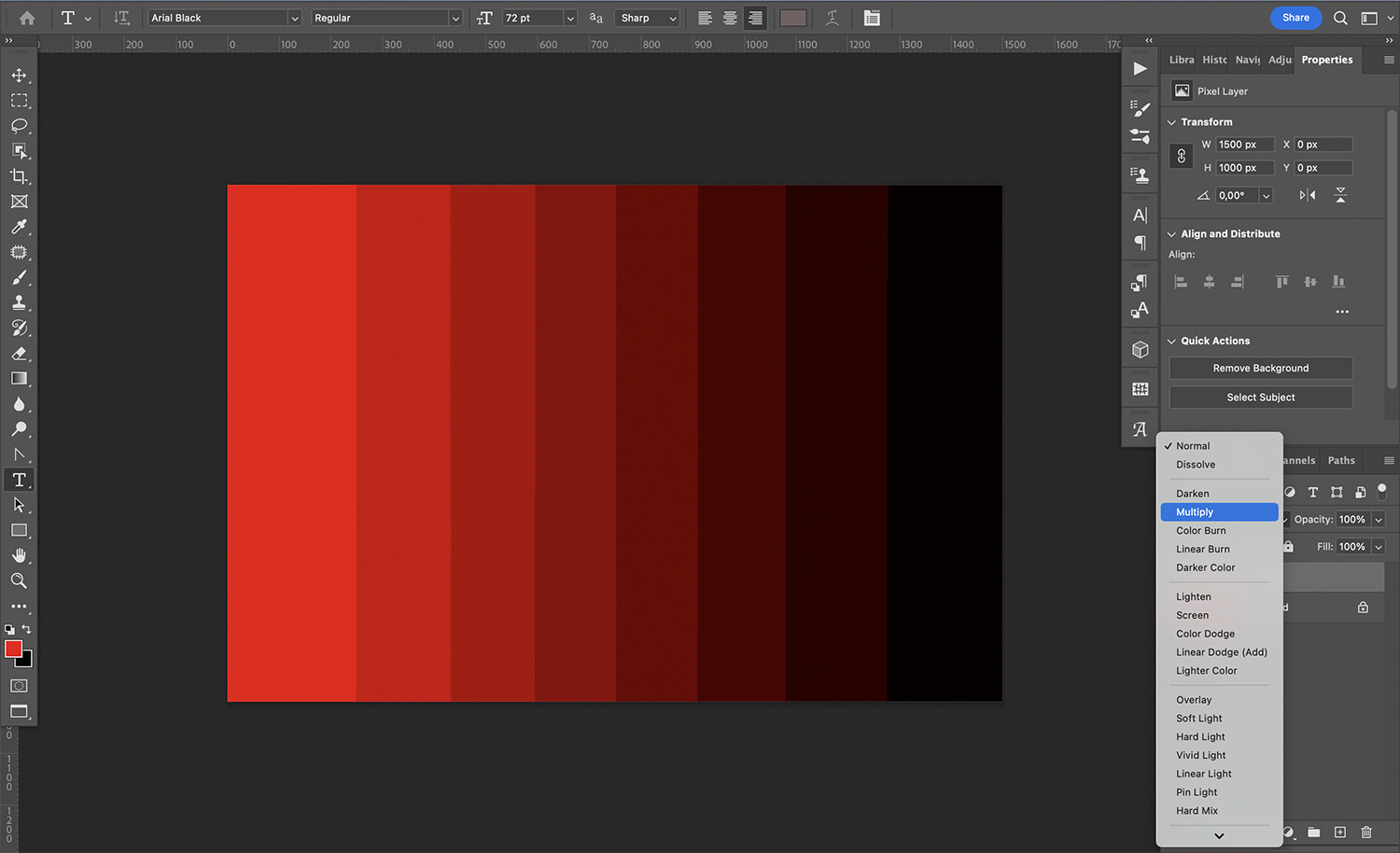The height and width of the screenshot is (853, 1400).
Task: Click the red foreground color swatch
Action: (14, 649)
